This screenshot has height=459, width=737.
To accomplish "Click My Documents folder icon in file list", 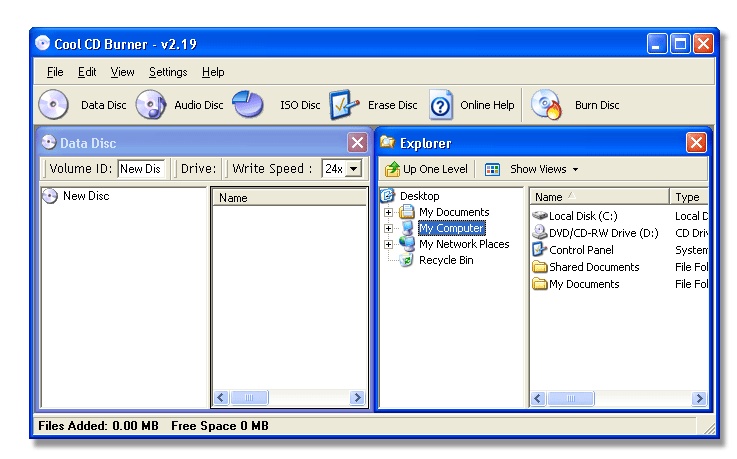I will (540, 284).
